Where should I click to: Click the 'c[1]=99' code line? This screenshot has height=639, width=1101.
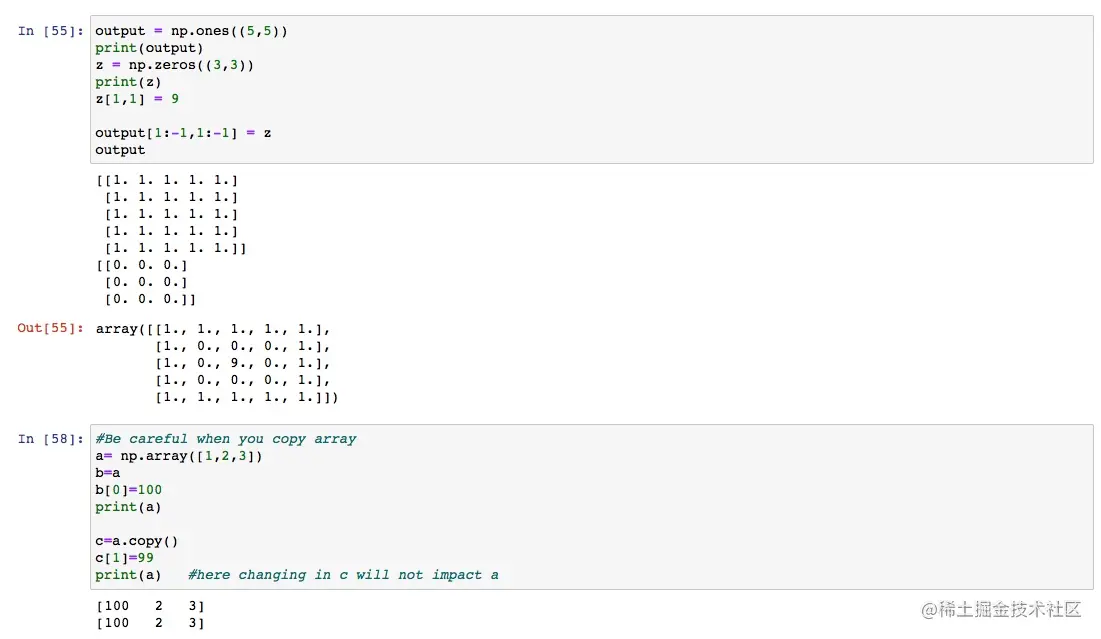pos(124,557)
